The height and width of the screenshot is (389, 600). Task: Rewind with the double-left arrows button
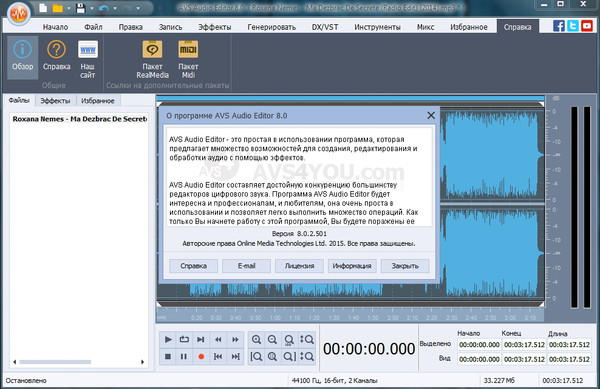coord(218,339)
